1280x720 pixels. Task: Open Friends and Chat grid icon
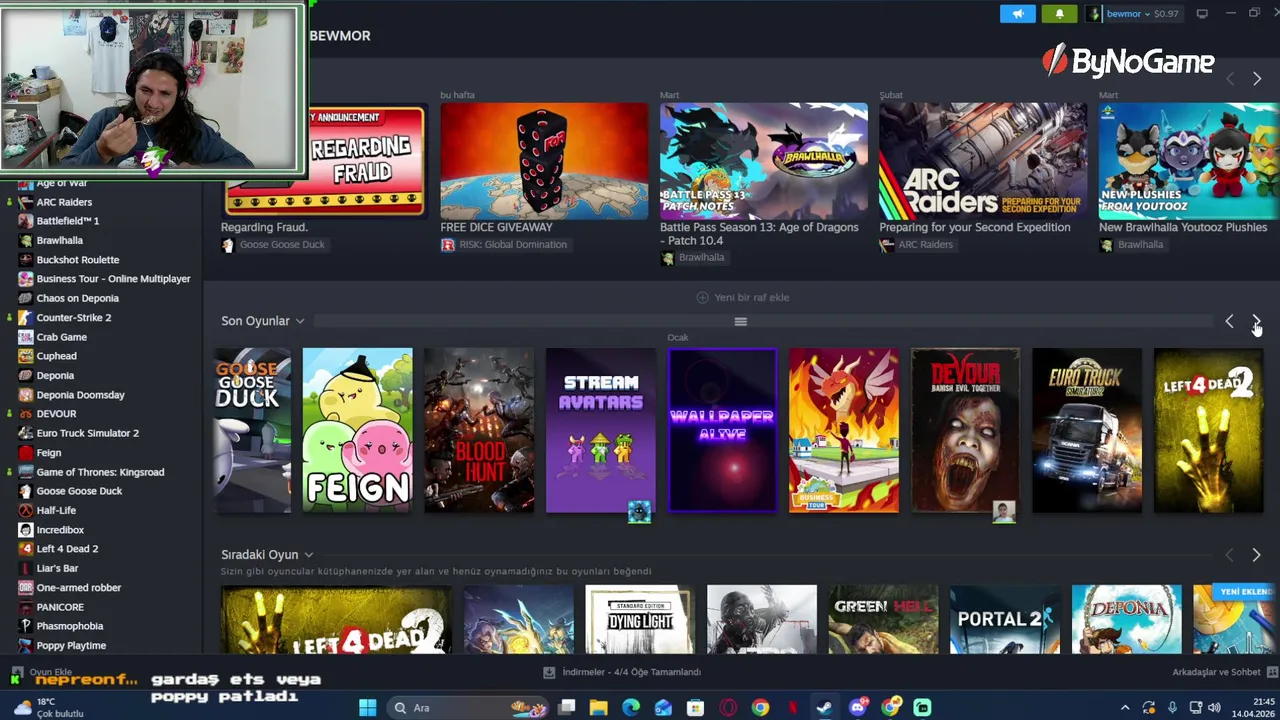coord(1272,672)
